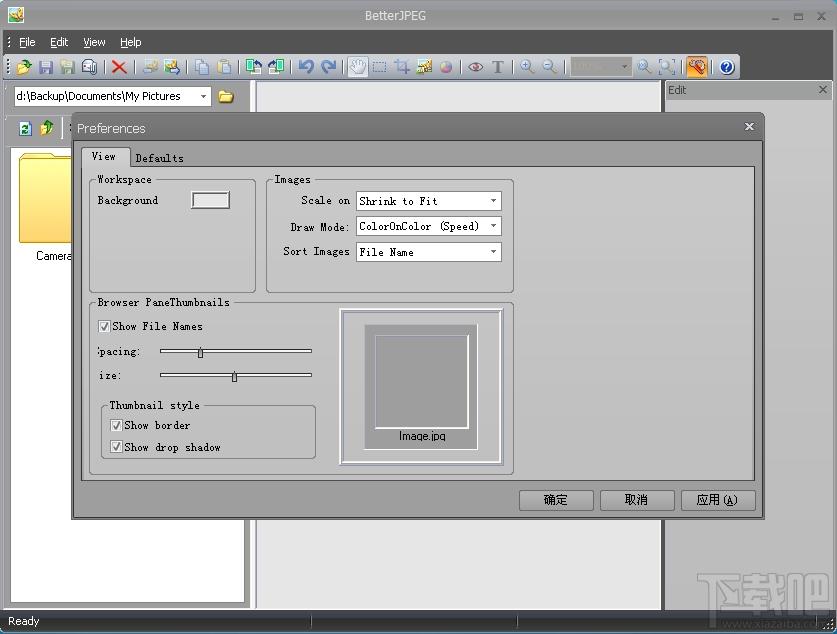Click the Image.jpg thumbnail preview
The height and width of the screenshot is (634, 837).
click(x=421, y=387)
